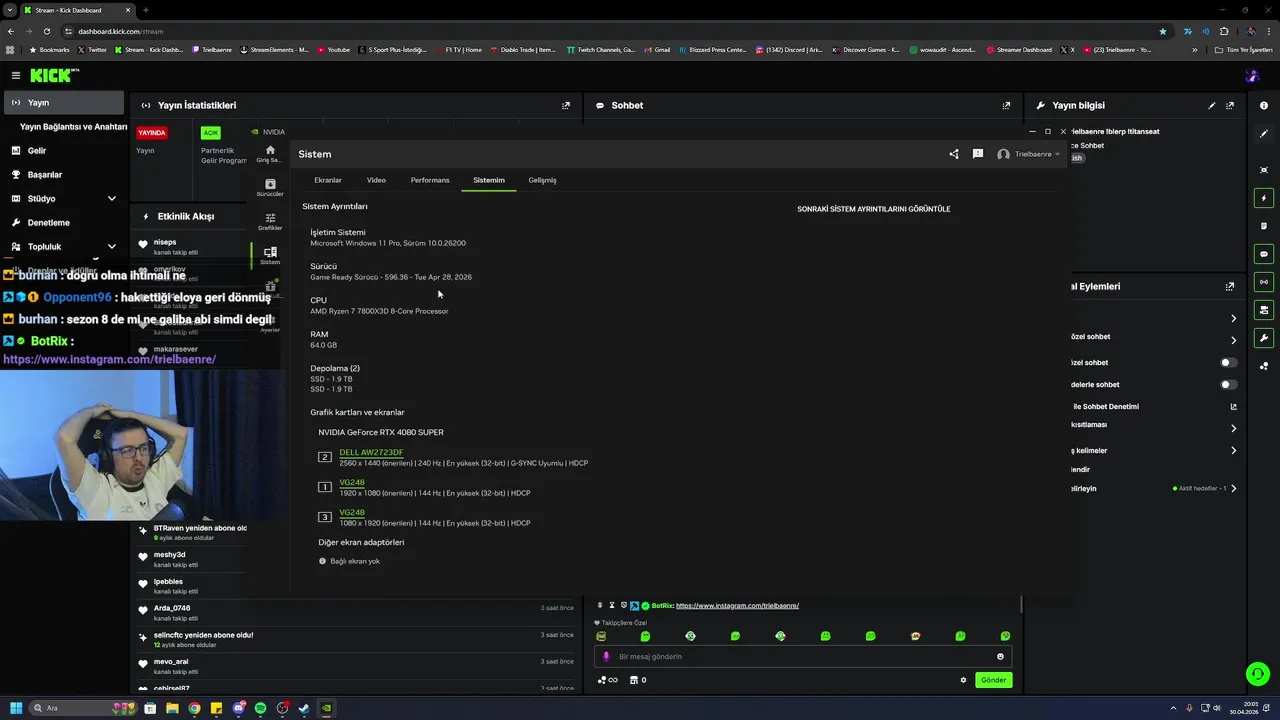Open chat settings gear near Gönder
Viewport: 1280px width, 720px height.
coord(963,680)
